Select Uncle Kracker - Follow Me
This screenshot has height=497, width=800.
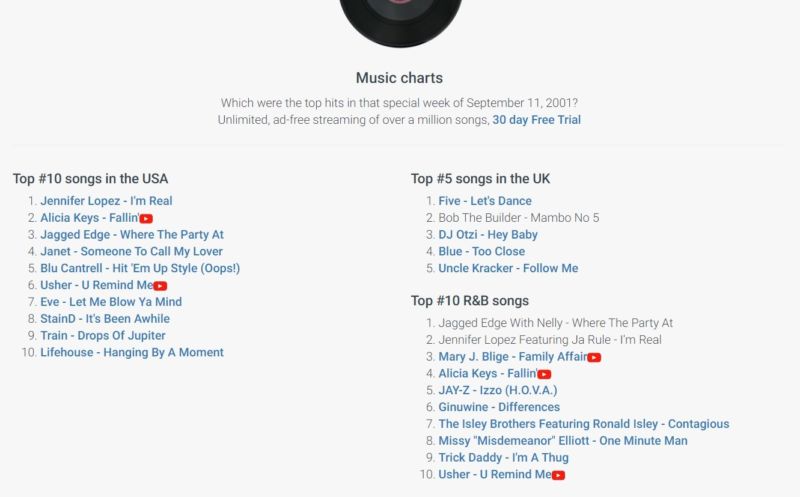(x=508, y=268)
